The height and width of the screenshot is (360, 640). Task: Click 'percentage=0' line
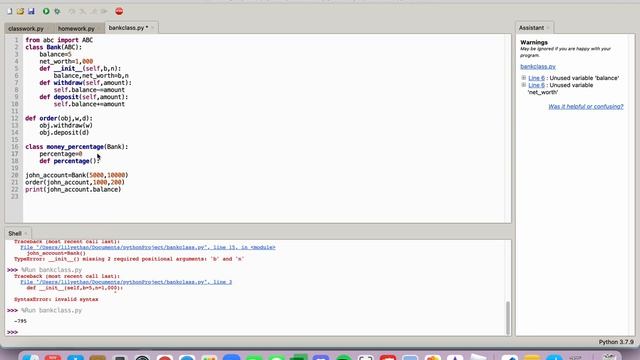61,154
